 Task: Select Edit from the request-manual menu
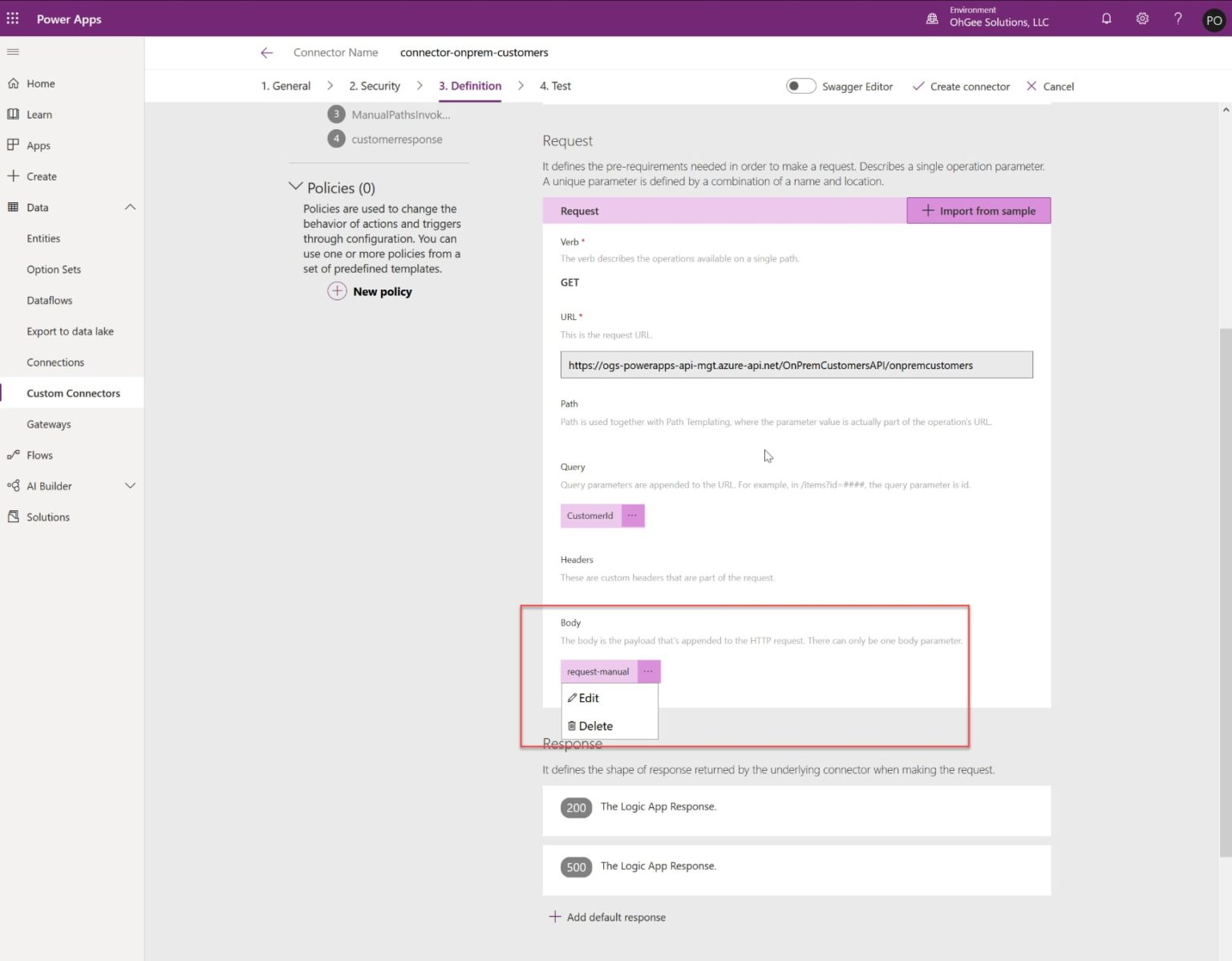pyautogui.click(x=588, y=698)
